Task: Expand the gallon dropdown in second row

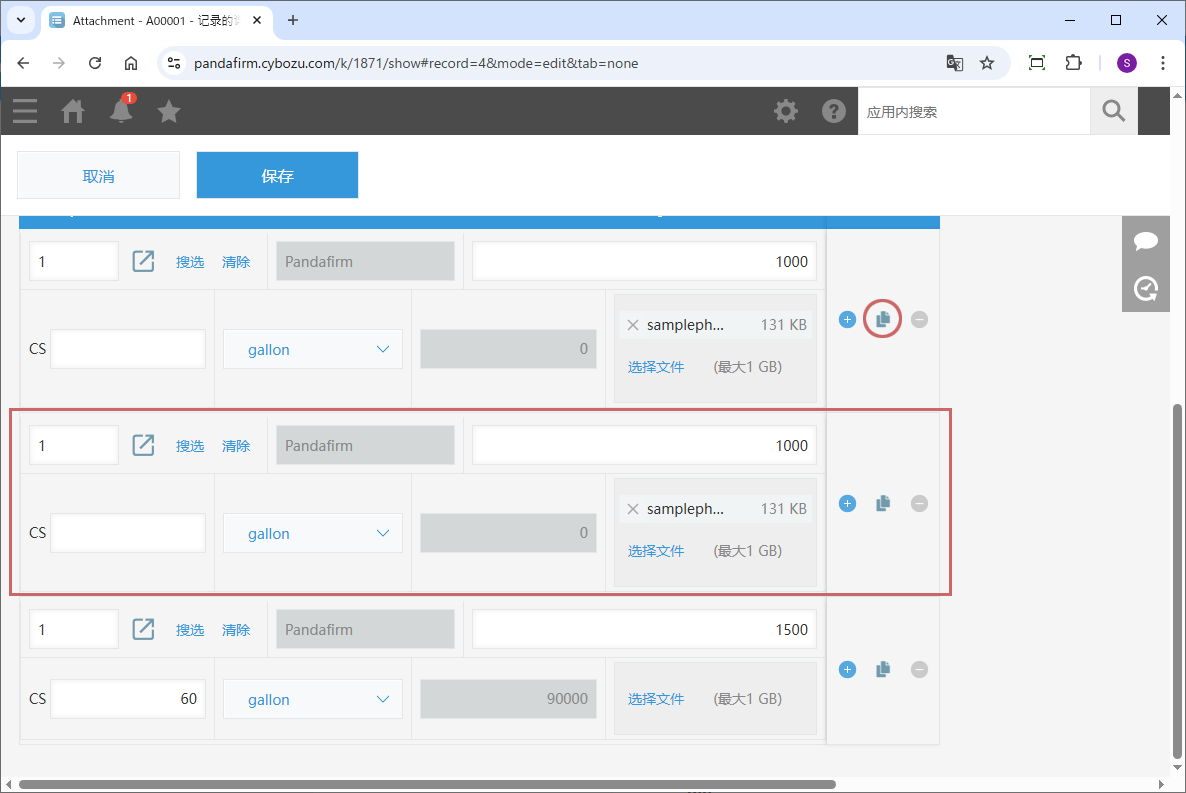Action: tap(313, 534)
